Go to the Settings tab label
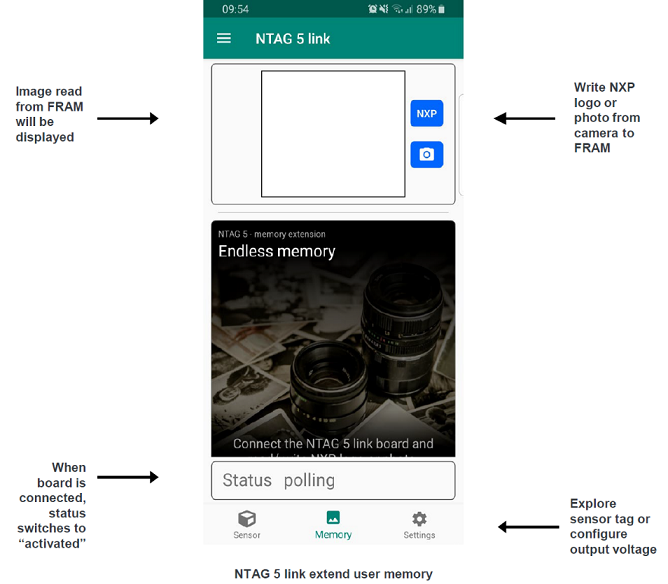This screenshot has height=584, width=668. pos(419,535)
